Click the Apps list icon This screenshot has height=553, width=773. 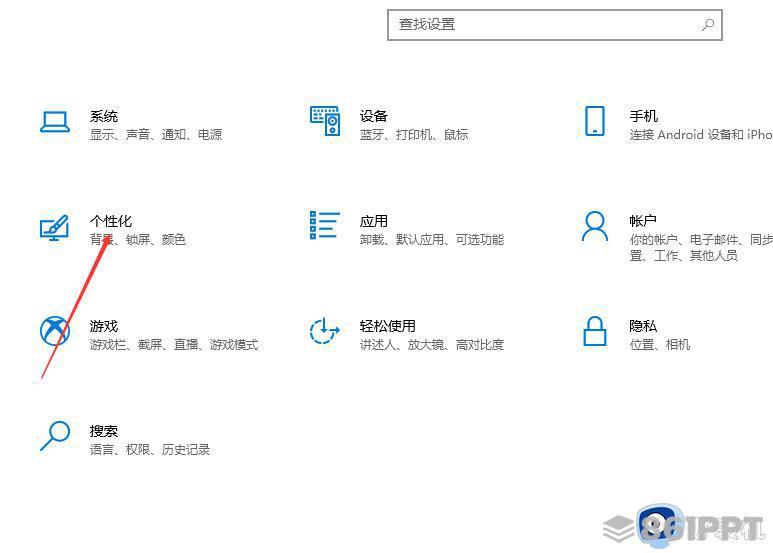click(x=325, y=225)
